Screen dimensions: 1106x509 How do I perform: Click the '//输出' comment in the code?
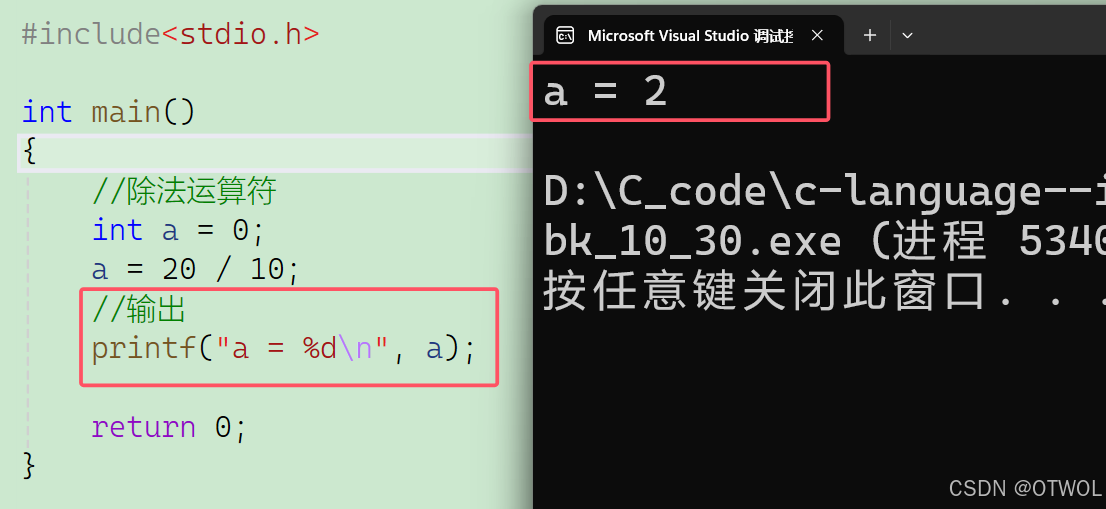(139, 309)
